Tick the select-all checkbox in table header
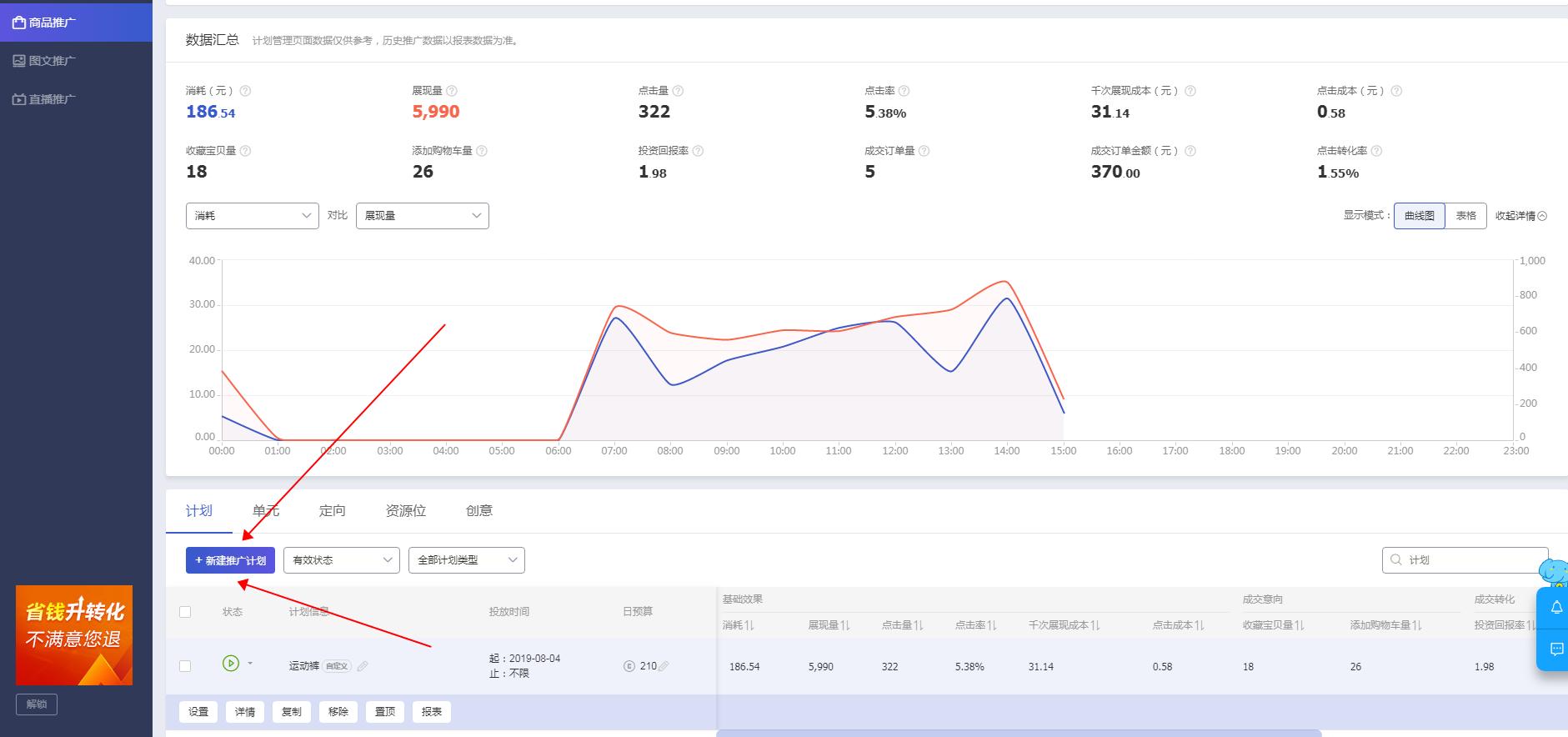Viewport: 1568px width, 737px height. (x=185, y=612)
